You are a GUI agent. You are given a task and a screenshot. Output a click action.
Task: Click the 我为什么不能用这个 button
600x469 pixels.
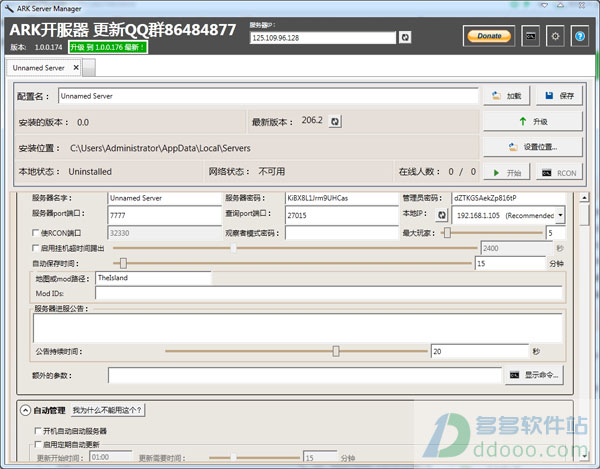[x=108, y=410]
